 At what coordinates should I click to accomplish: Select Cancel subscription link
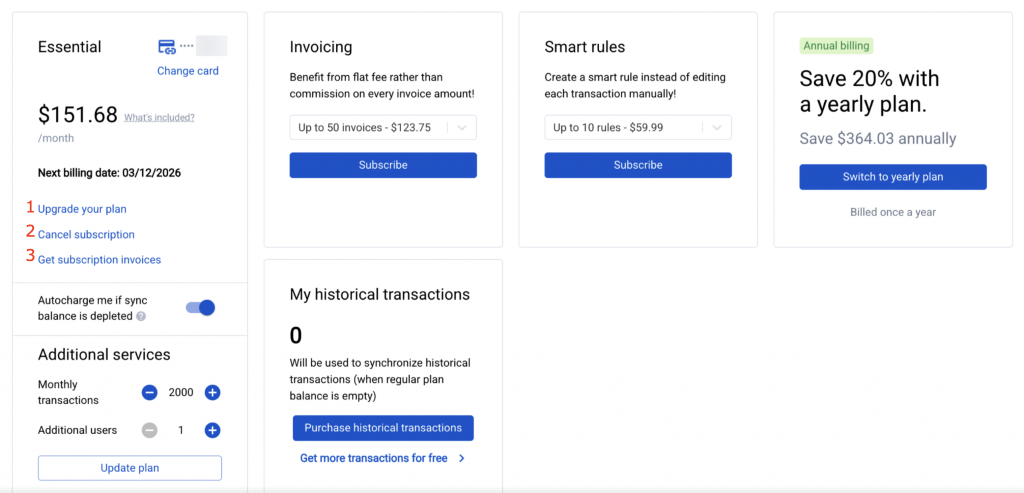click(x=86, y=234)
